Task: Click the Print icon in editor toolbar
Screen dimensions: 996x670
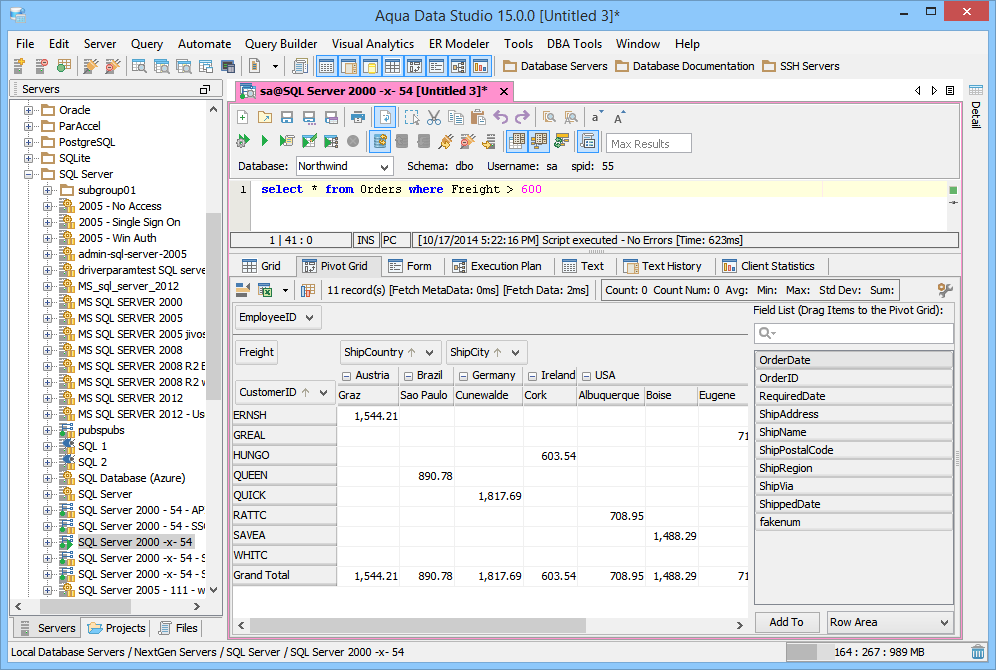Action: [357, 117]
